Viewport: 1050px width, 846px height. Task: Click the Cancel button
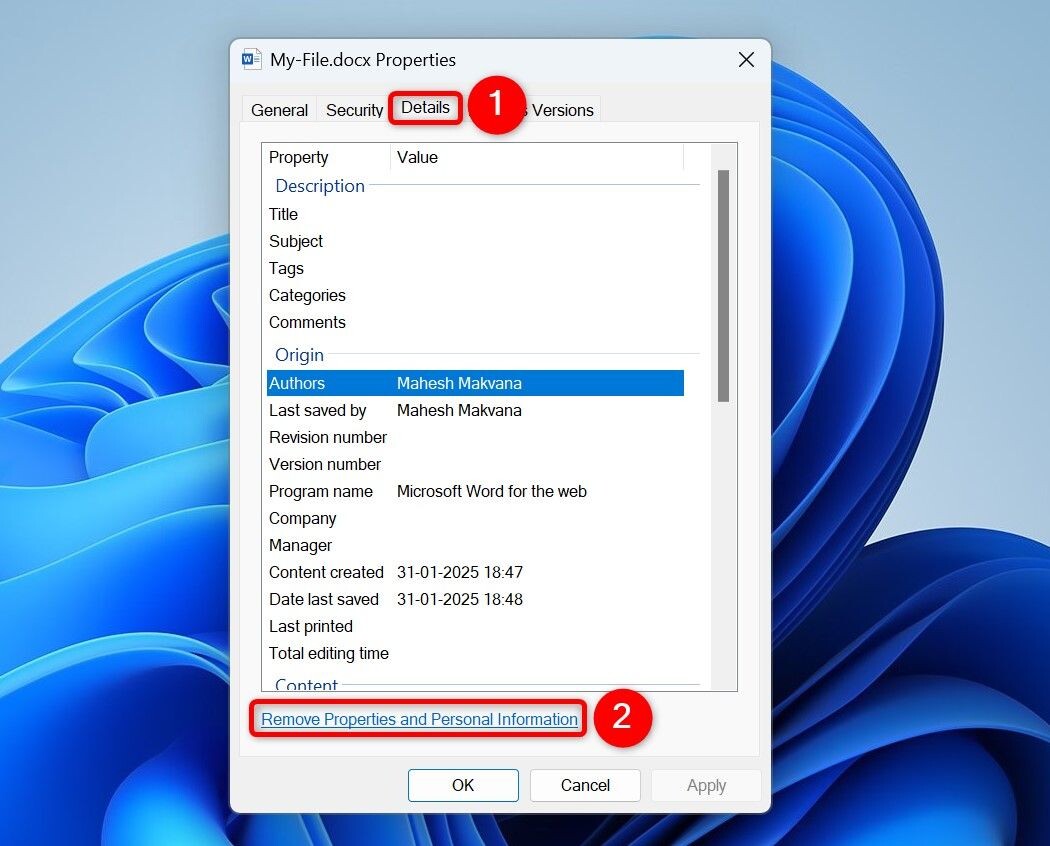pyautogui.click(x=585, y=785)
